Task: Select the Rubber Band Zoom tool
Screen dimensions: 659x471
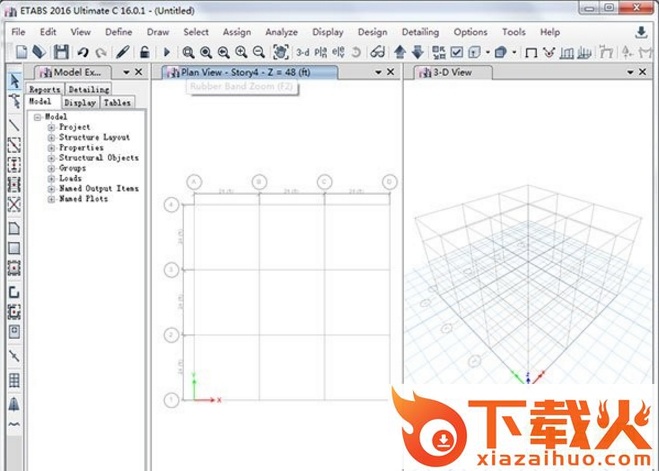Action: pos(188,52)
